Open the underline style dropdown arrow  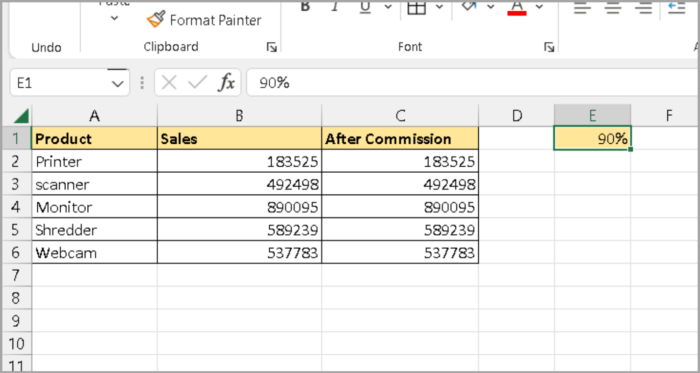[x=388, y=6]
